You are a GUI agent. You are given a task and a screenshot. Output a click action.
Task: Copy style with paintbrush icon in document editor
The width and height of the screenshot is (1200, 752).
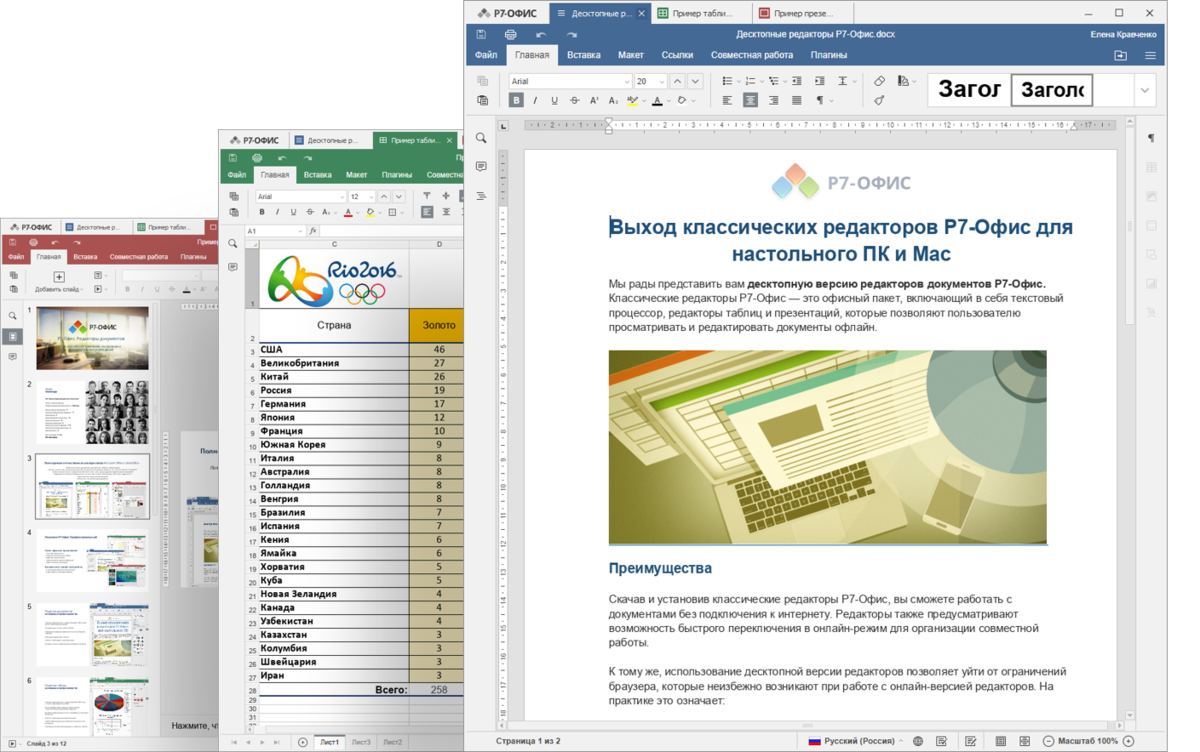(x=879, y=100)
